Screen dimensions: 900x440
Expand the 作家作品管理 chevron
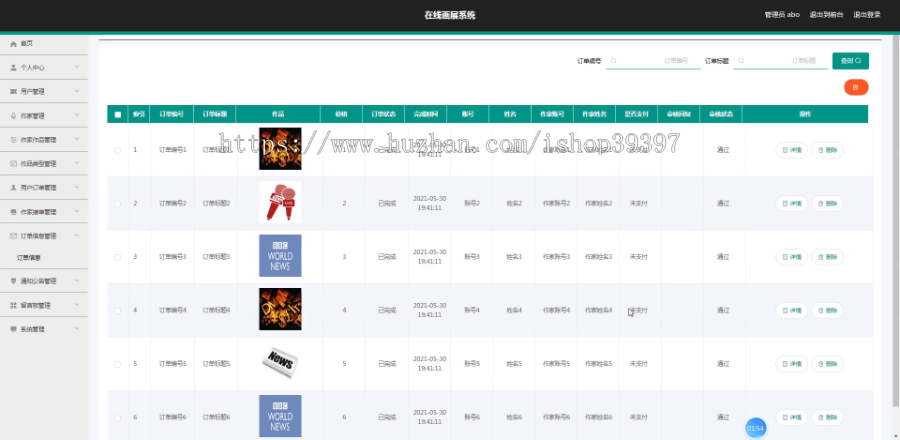[x=77, y=139]
